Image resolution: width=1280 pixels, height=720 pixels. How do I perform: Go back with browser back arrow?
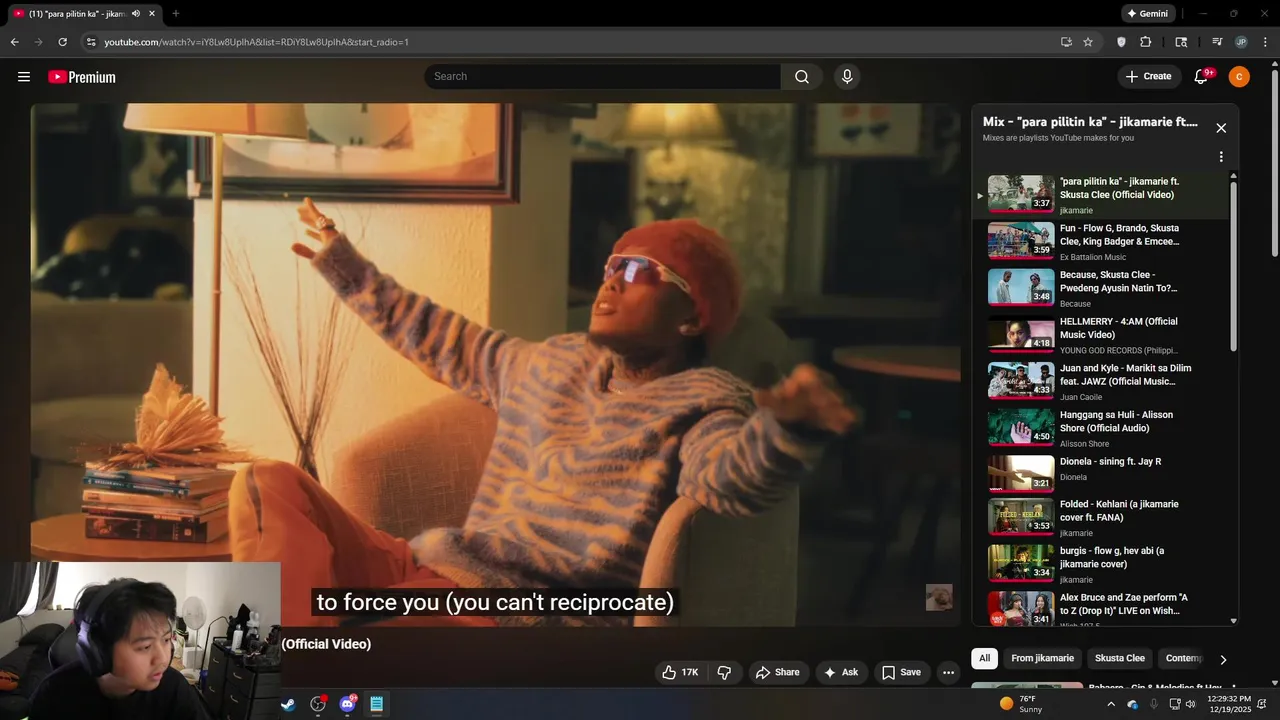(14, 42)
